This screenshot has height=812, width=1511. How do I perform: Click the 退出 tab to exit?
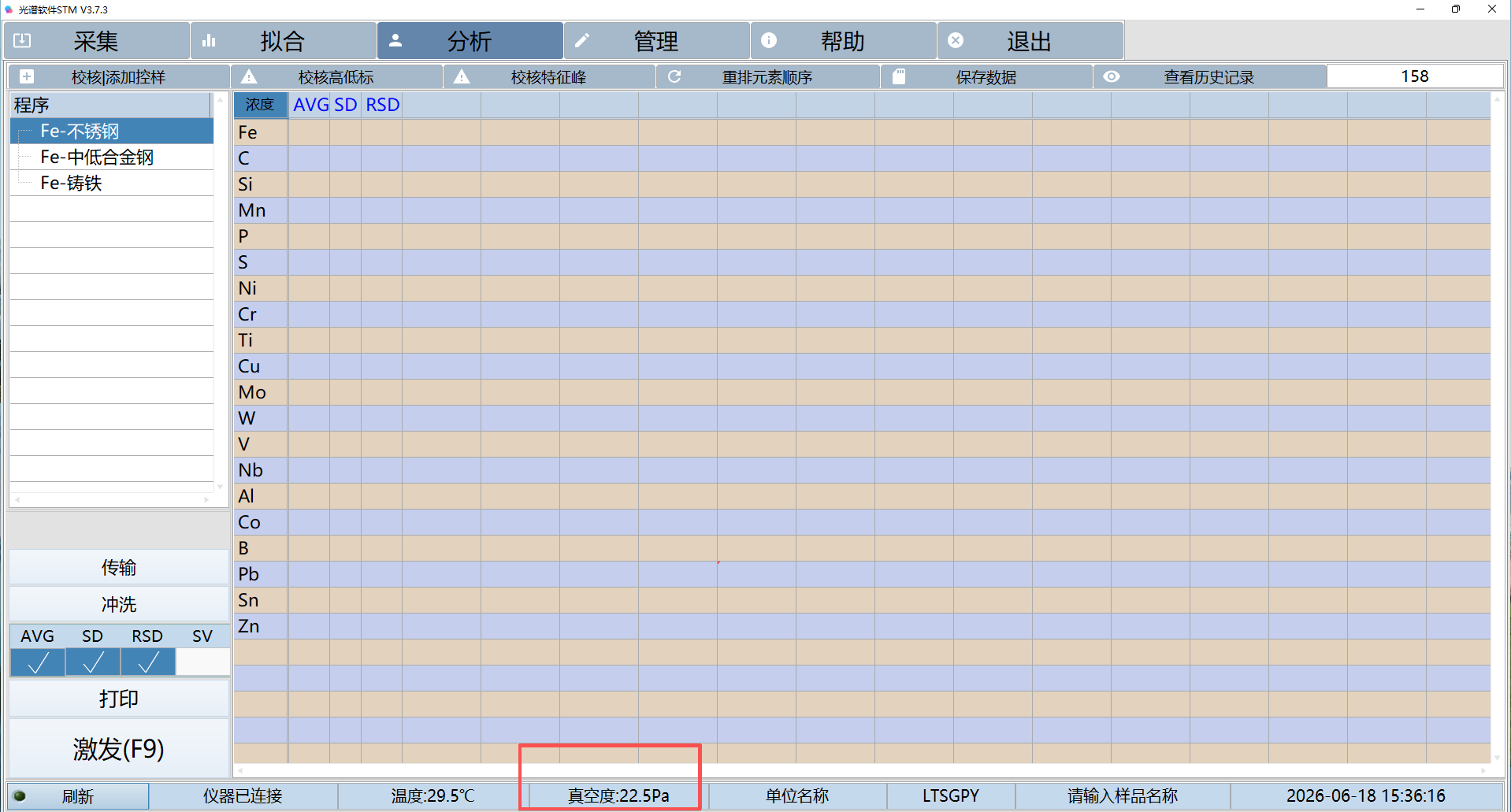[1030, 40]
